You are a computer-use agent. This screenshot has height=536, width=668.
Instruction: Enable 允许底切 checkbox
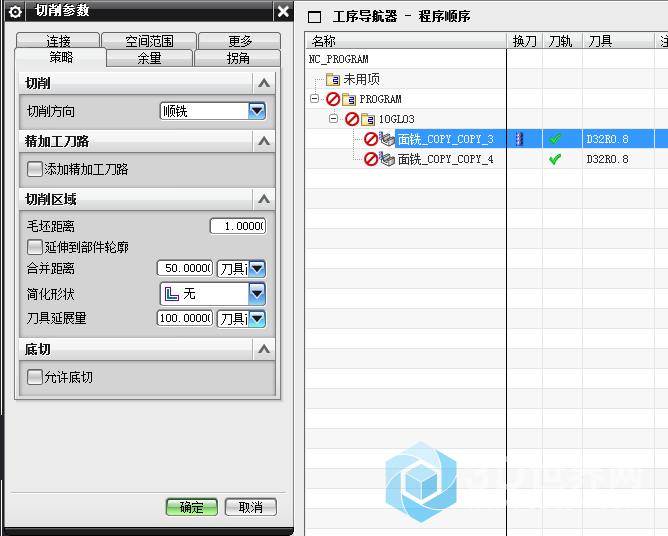pos(35,378)
